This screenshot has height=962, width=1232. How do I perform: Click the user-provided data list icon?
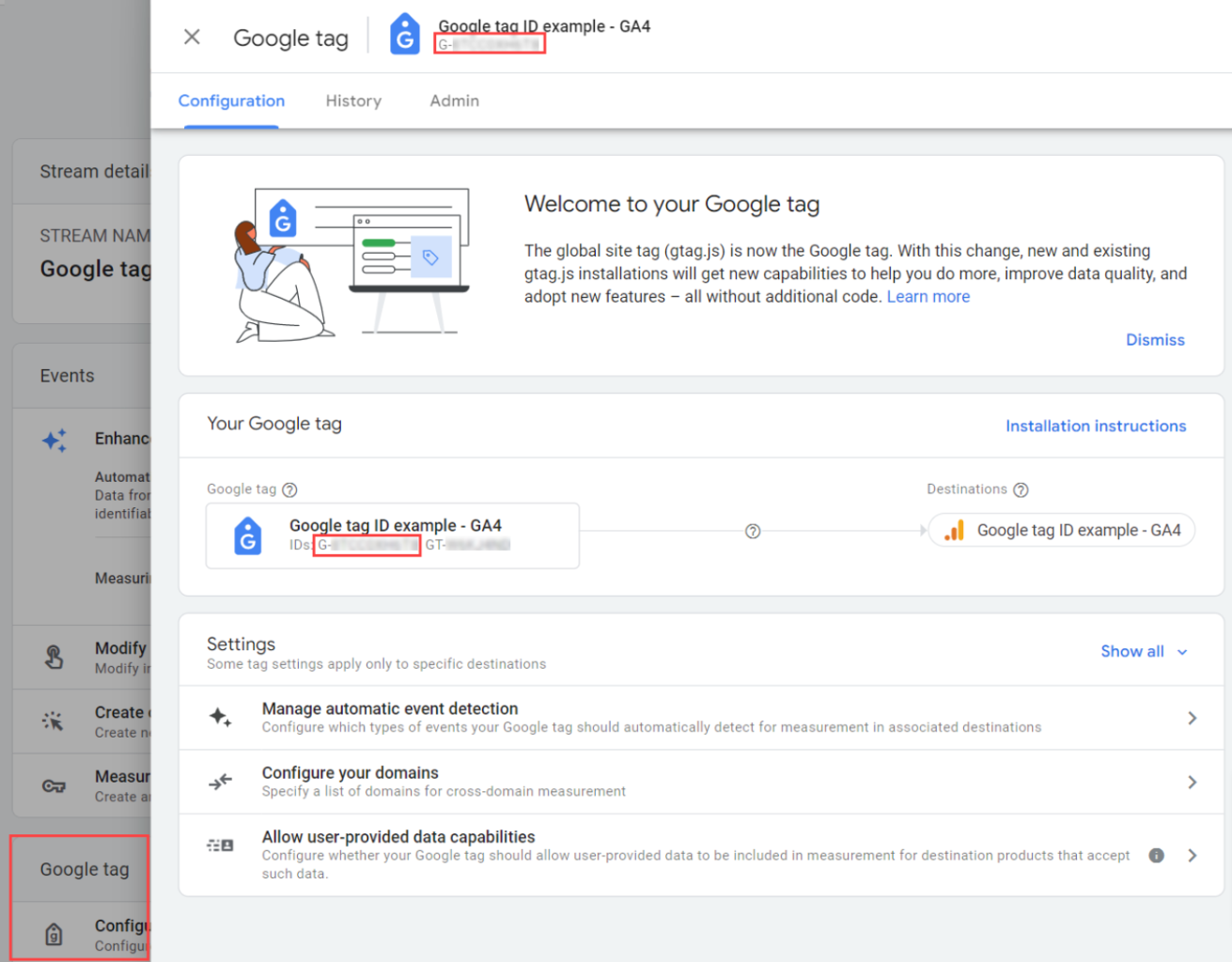pos(221,846)
